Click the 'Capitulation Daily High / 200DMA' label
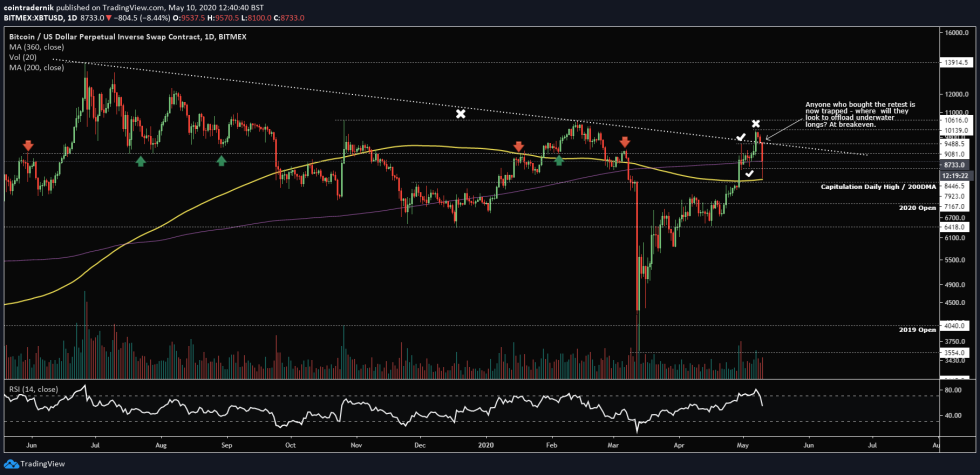Screen dimensions: 980x475 click(876, 187)
